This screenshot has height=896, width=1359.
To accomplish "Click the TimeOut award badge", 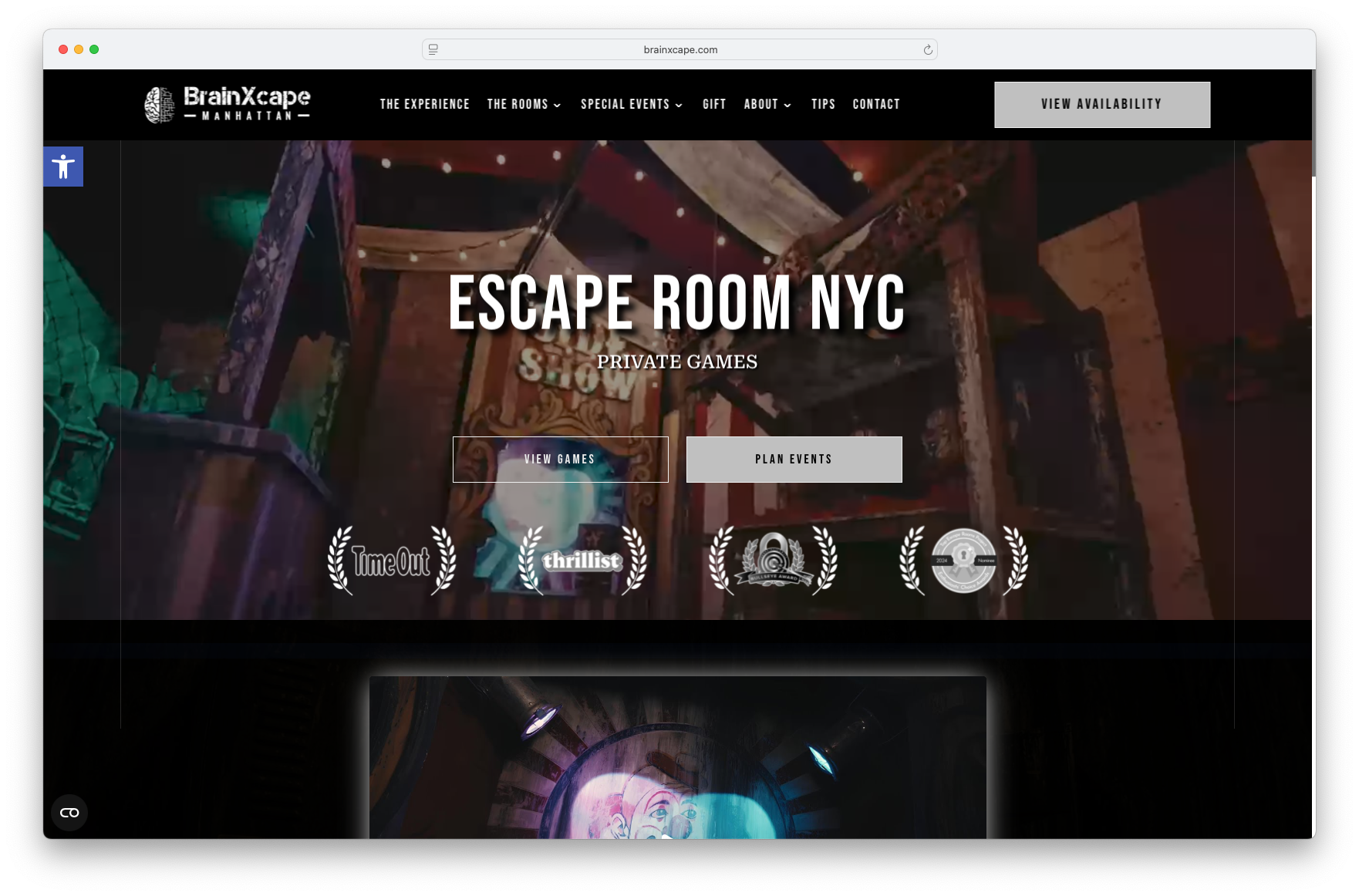I will [x=391, y=561].
